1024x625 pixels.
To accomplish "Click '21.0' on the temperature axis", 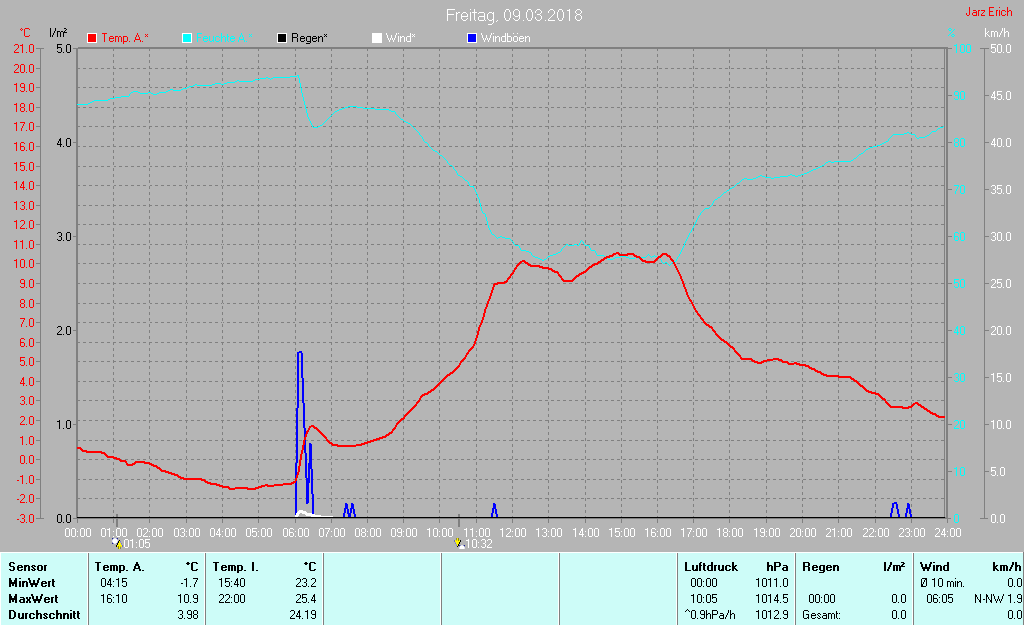I will click(x=24, y=49).
